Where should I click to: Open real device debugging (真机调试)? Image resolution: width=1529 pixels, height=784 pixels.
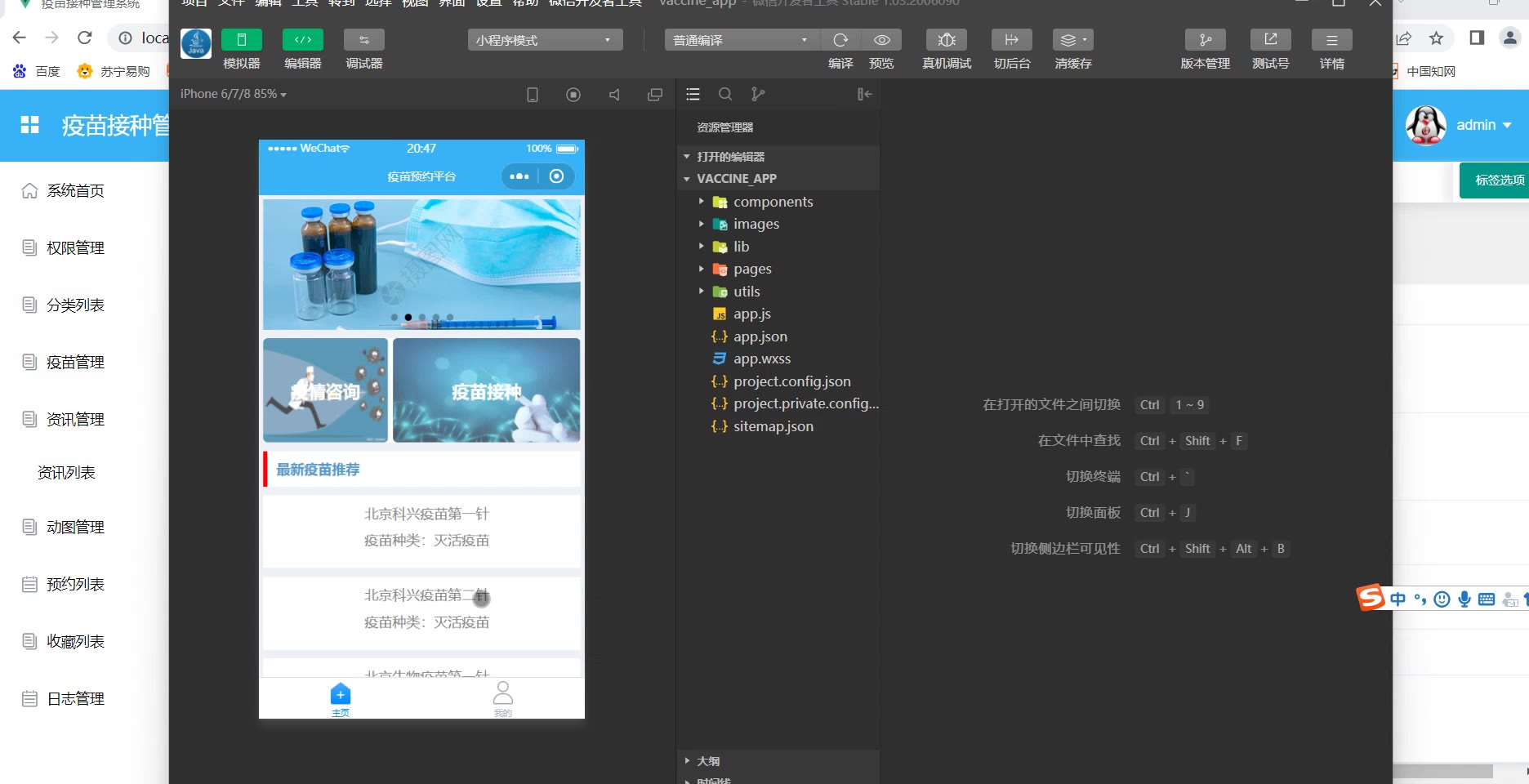(x=947, y=40)
